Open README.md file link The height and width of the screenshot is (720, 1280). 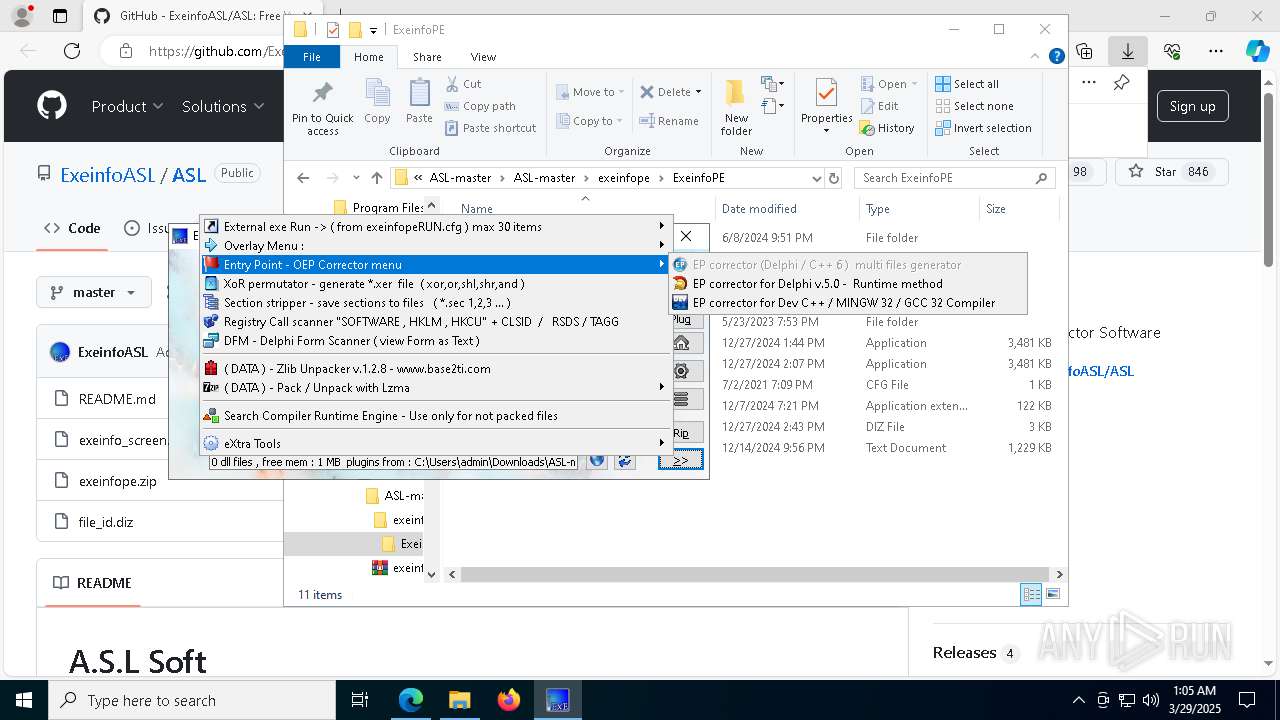tap(117, 399)
